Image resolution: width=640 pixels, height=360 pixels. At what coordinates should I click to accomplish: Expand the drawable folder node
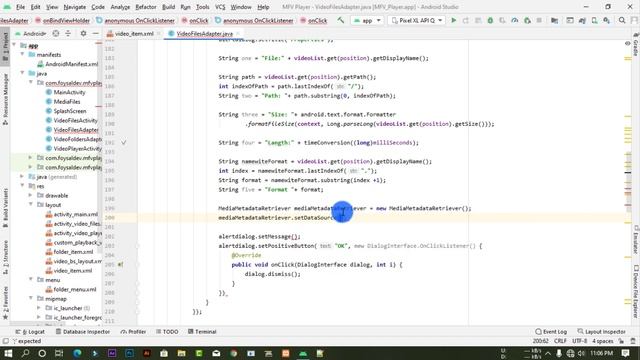31,196
